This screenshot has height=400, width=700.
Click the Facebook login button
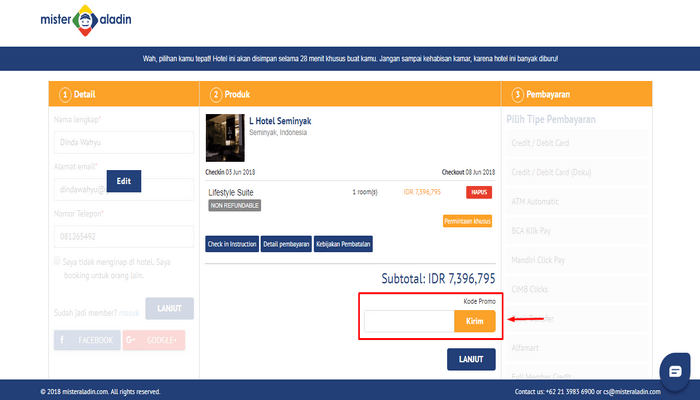[86, 340]
